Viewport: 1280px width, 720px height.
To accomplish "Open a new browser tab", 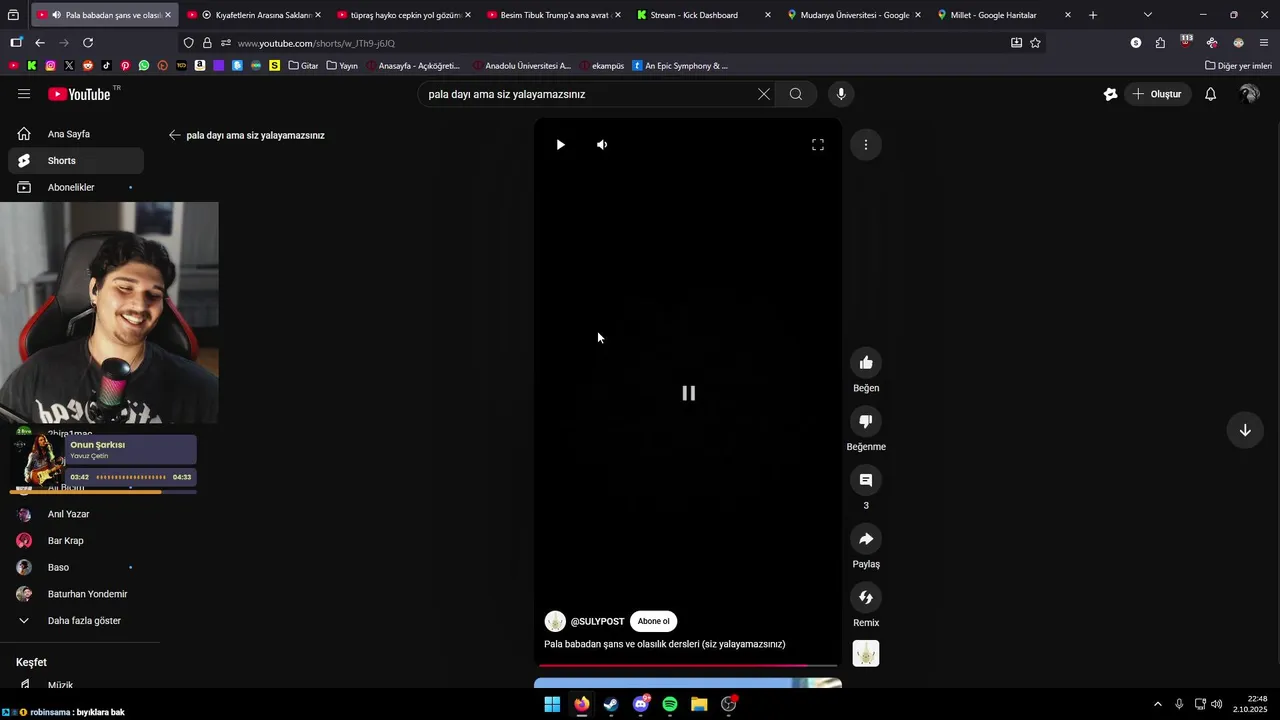I will coord(1093,15).
